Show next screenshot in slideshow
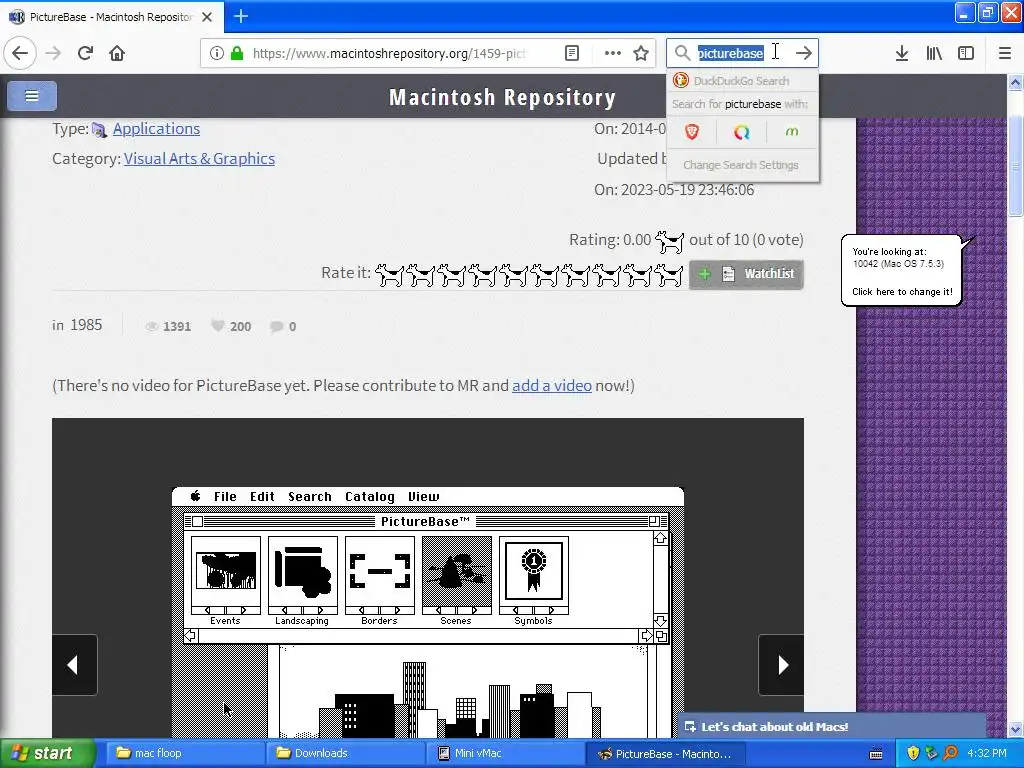 point(781,665)
